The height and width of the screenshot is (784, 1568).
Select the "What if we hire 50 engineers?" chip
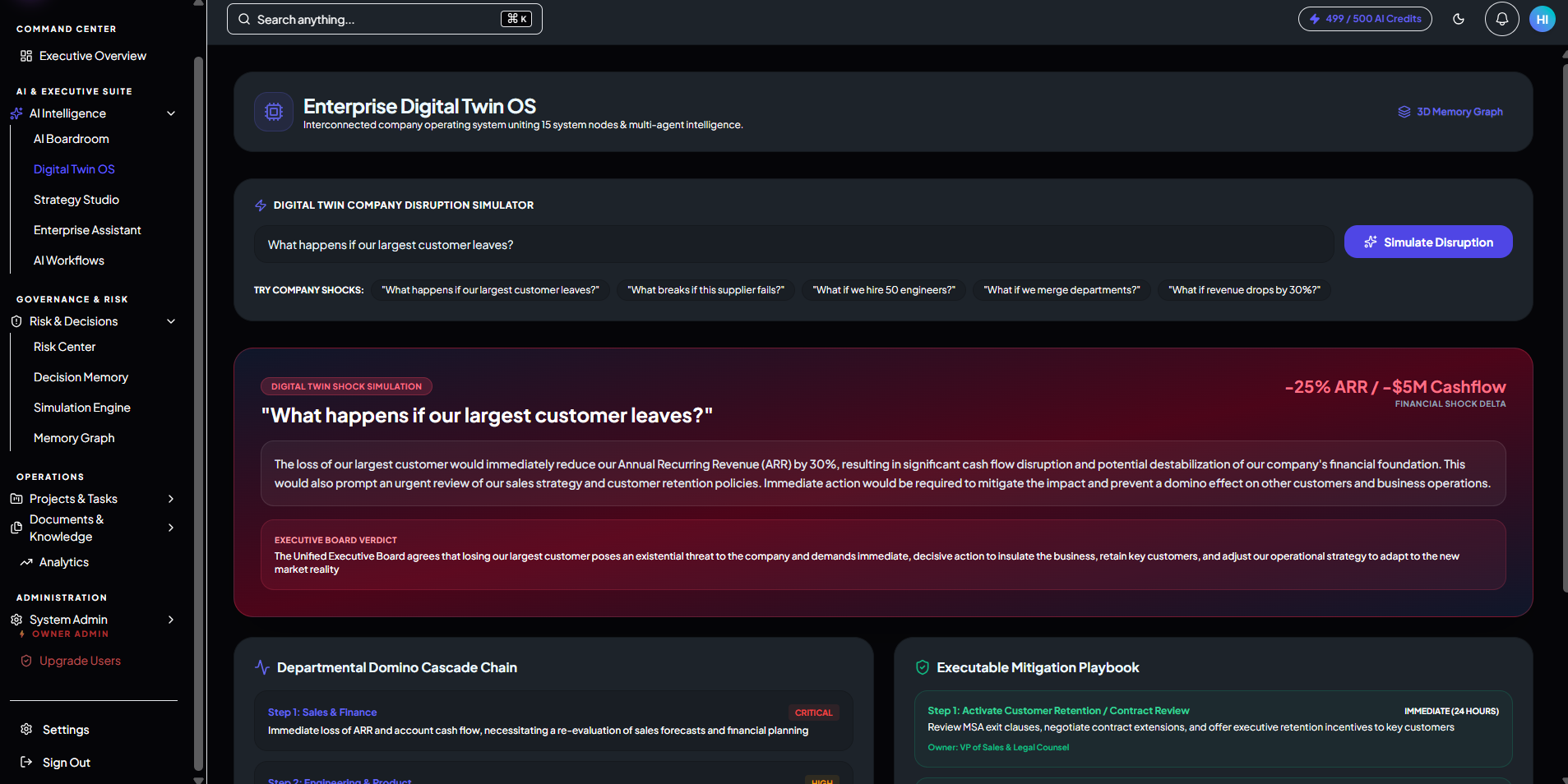(x=884, y=290)
